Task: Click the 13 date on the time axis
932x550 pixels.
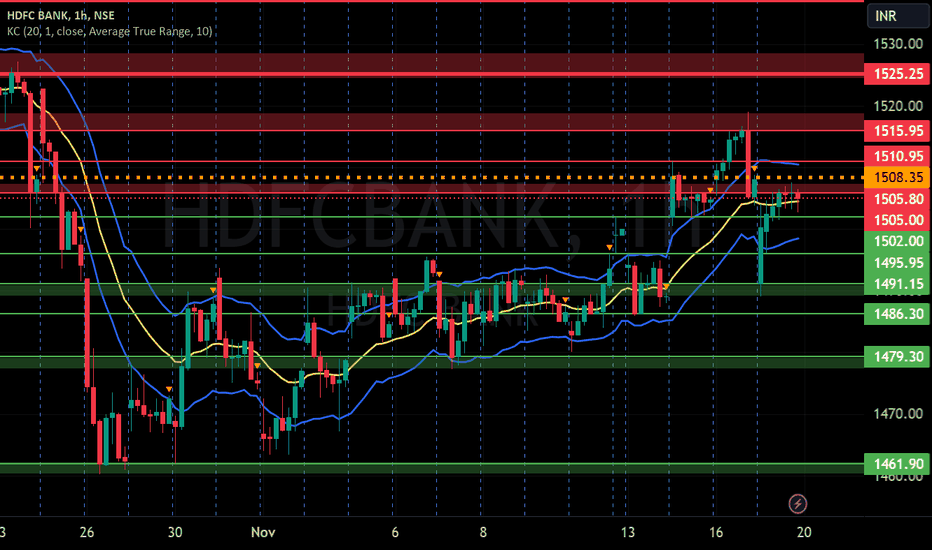Action: pyautogui.click(x=628, y=532)
